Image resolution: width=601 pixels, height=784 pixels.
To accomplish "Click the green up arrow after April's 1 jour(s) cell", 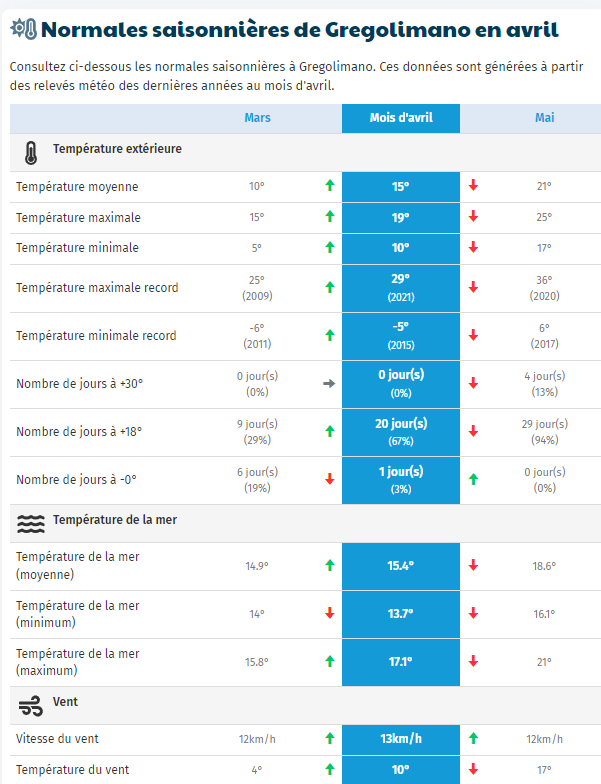I will [473, 479].
